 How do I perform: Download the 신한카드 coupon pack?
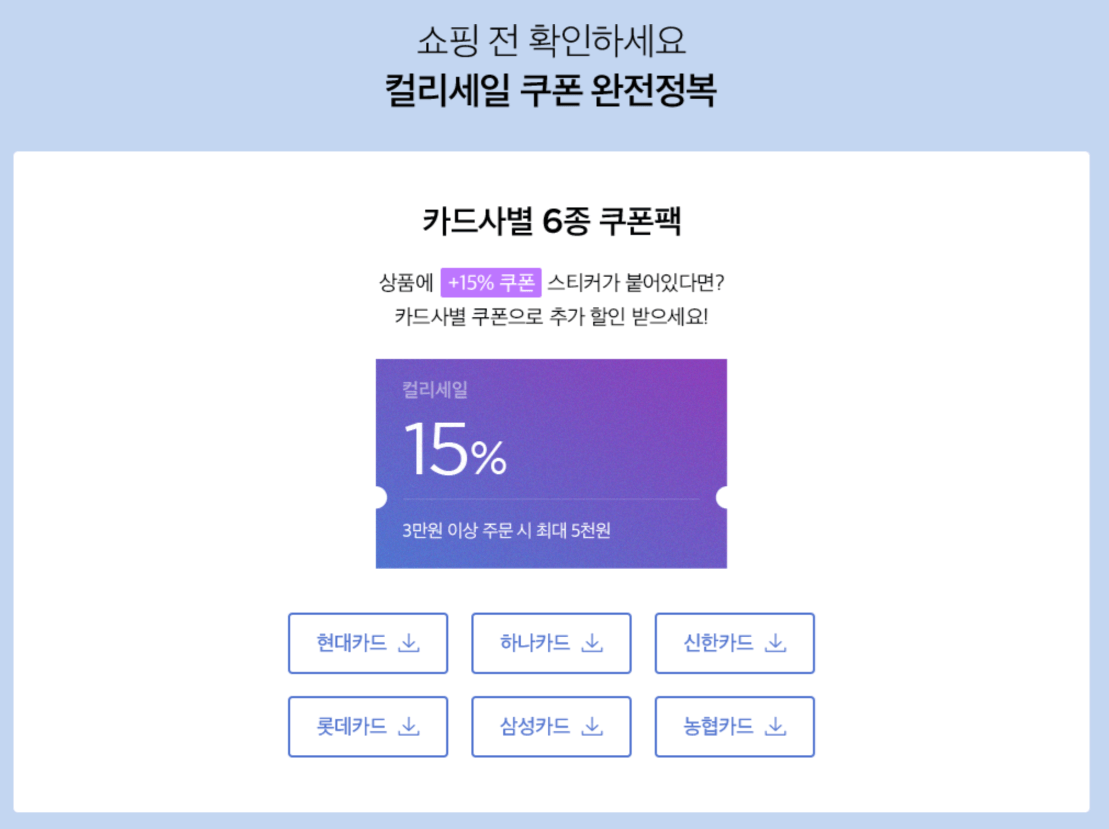point(735,643)
